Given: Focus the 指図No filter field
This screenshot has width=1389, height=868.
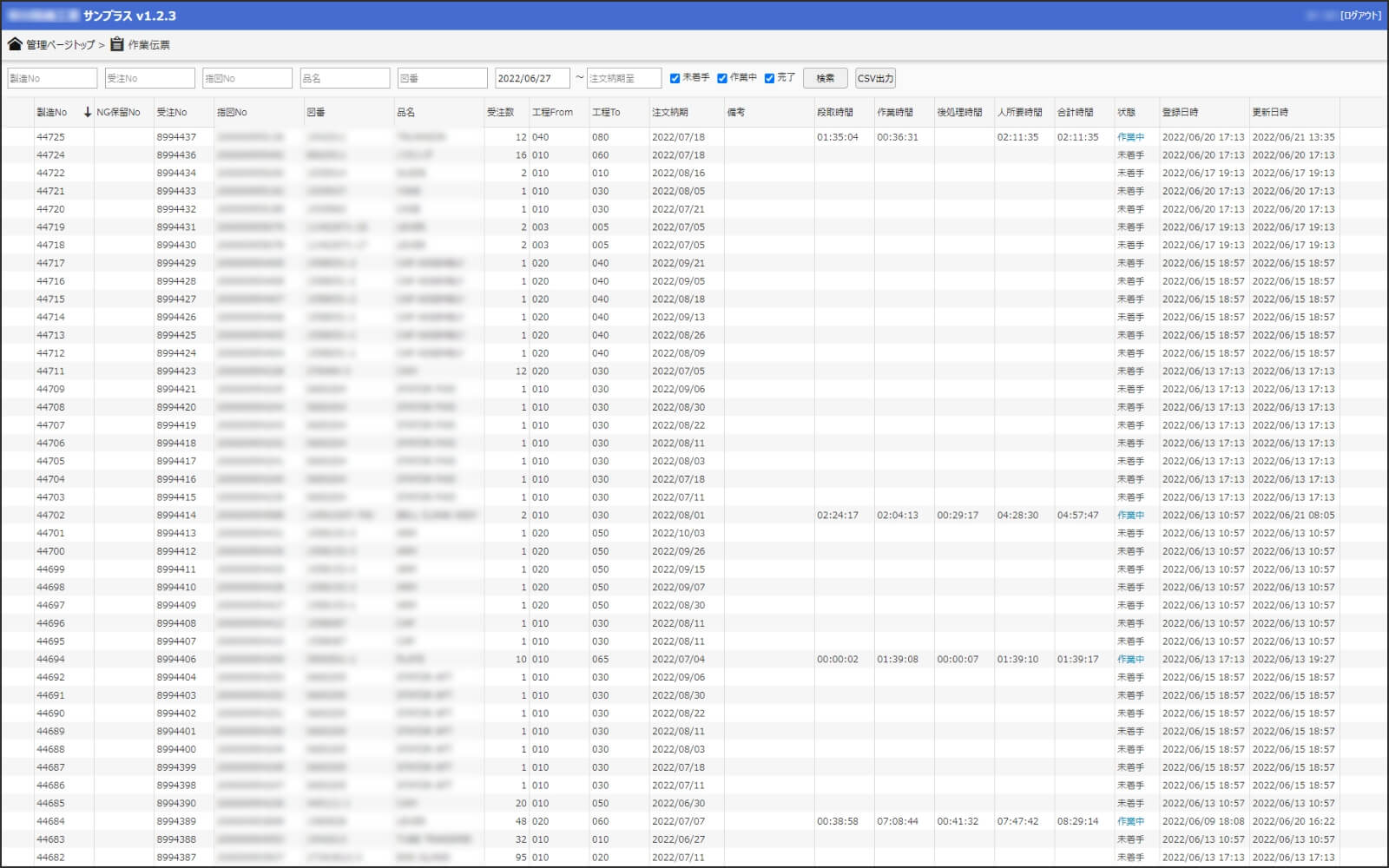Looking at the screenshot, I should [x=247, y=78].
